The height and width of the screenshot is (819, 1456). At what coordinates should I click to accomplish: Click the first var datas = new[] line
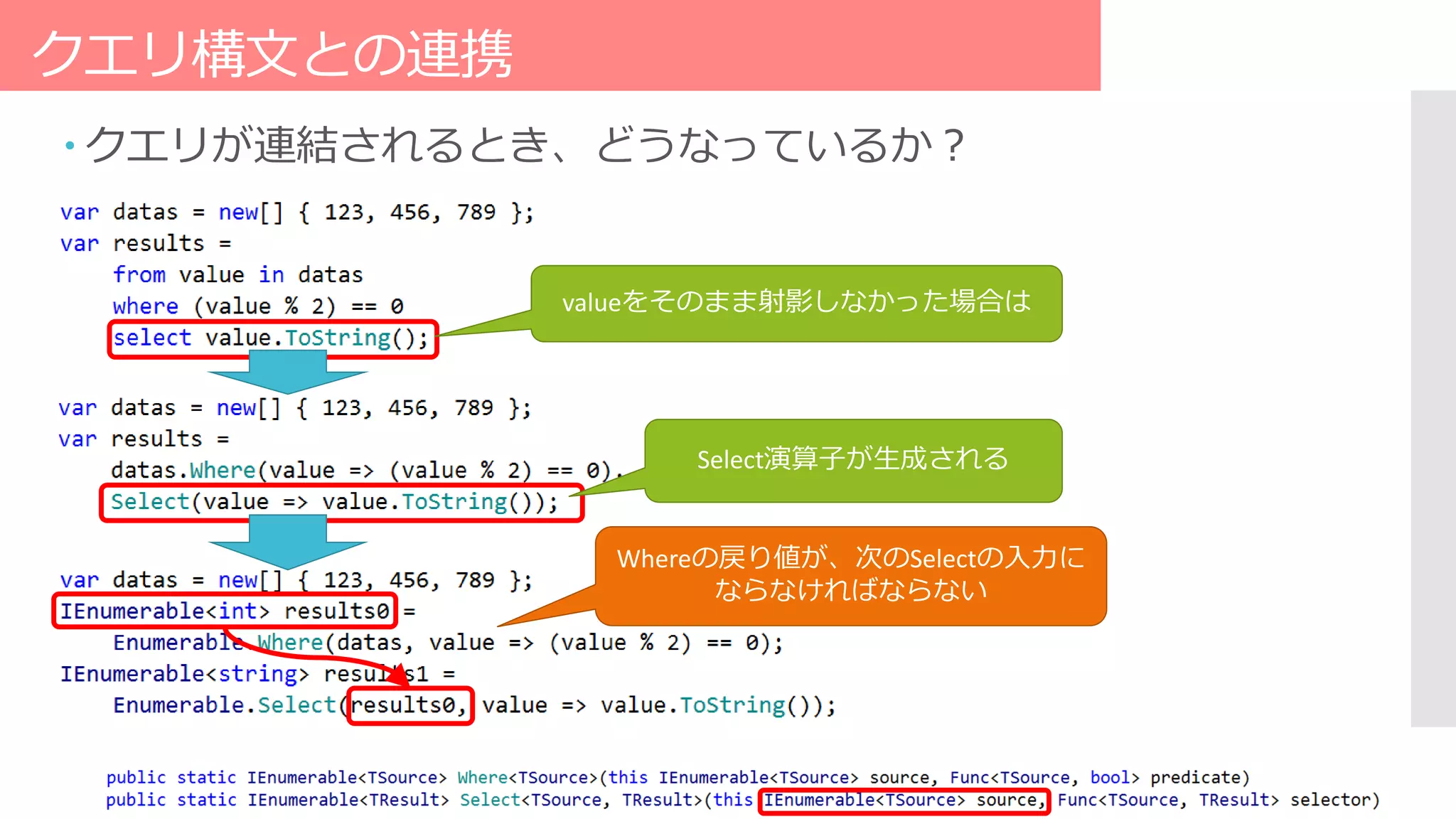tap(296, 213)
